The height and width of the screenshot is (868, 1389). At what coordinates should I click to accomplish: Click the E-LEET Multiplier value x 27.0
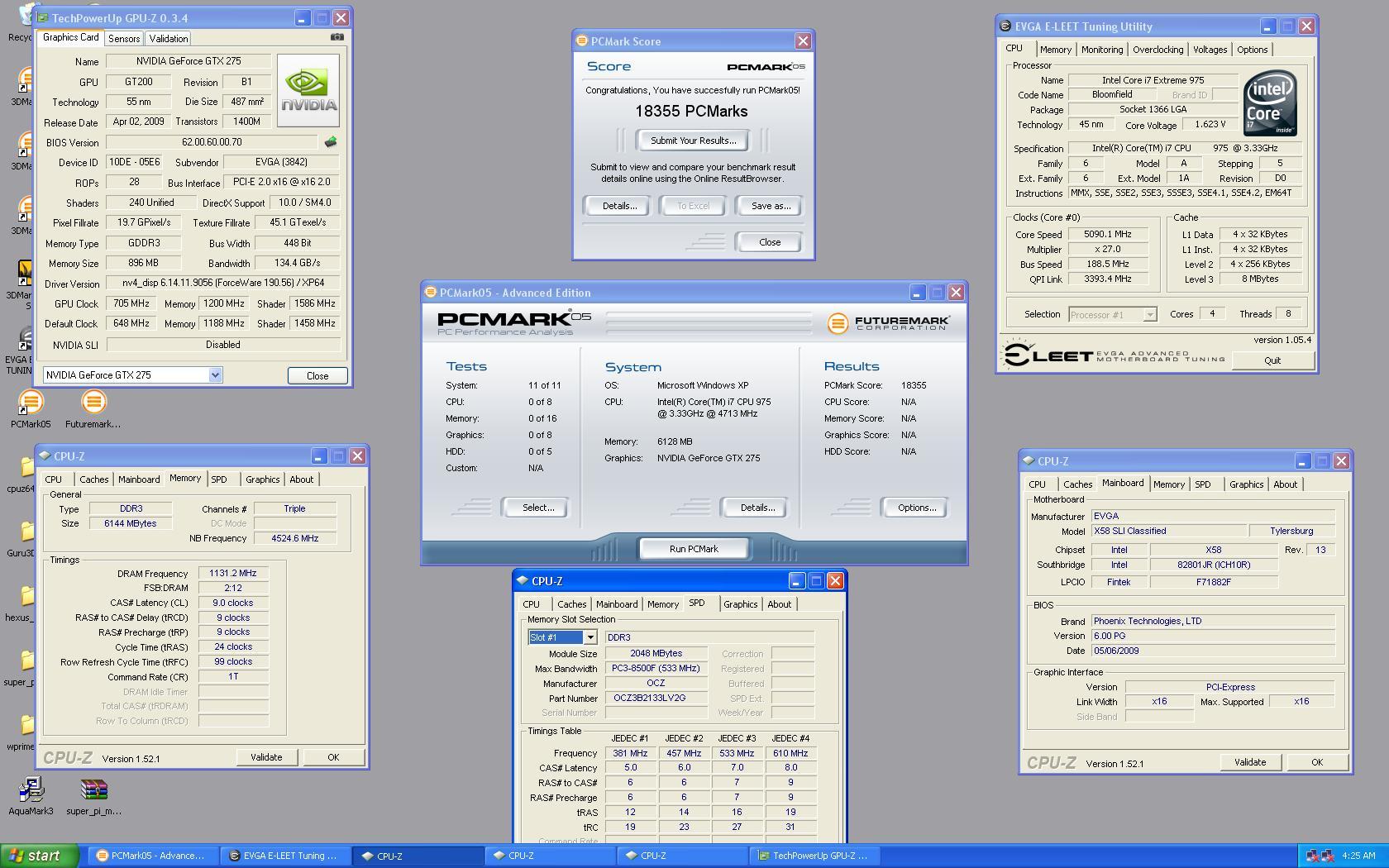[1108, 249]
